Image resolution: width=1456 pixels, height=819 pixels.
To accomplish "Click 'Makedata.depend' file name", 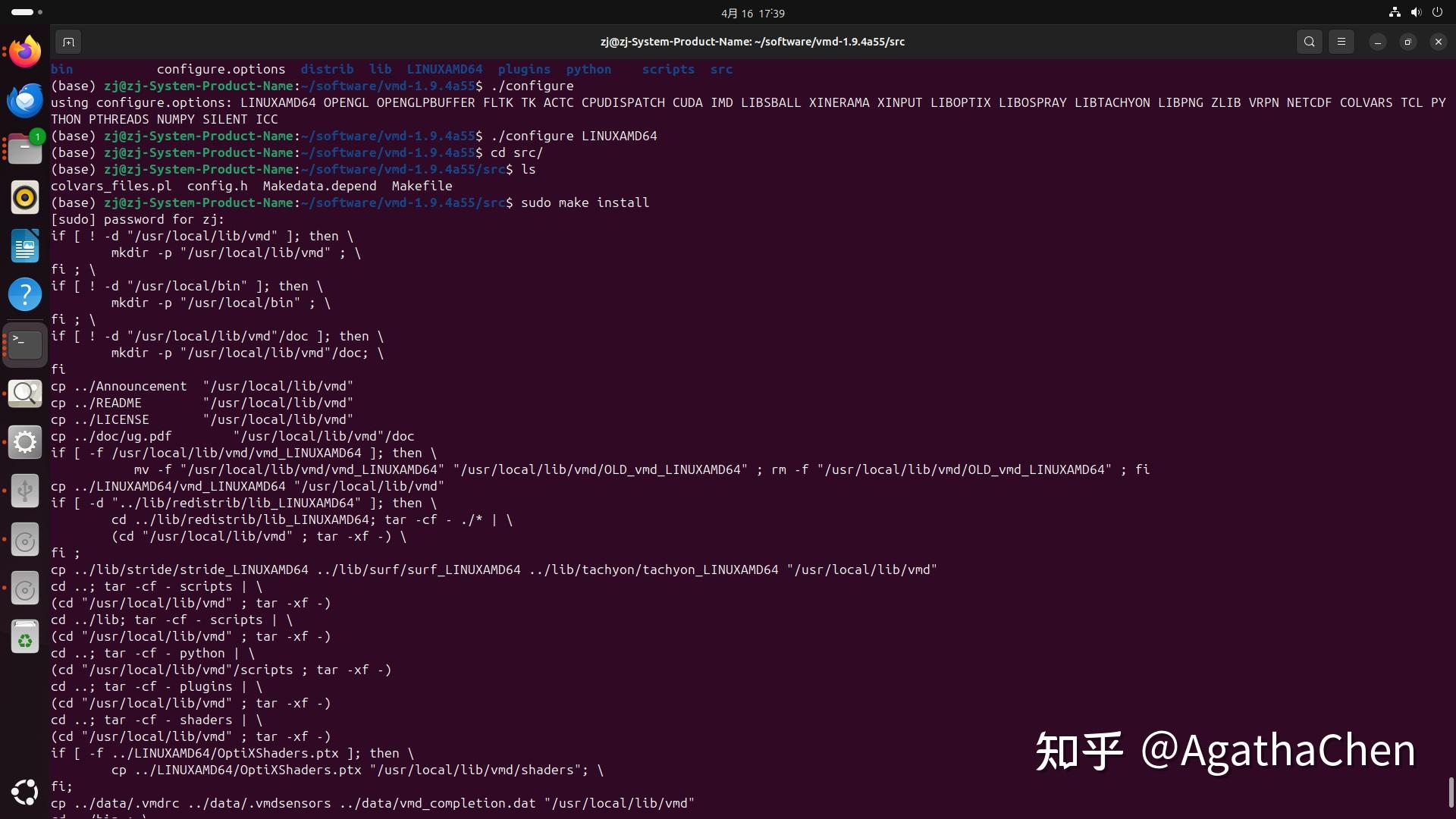I will coord(319,186).
